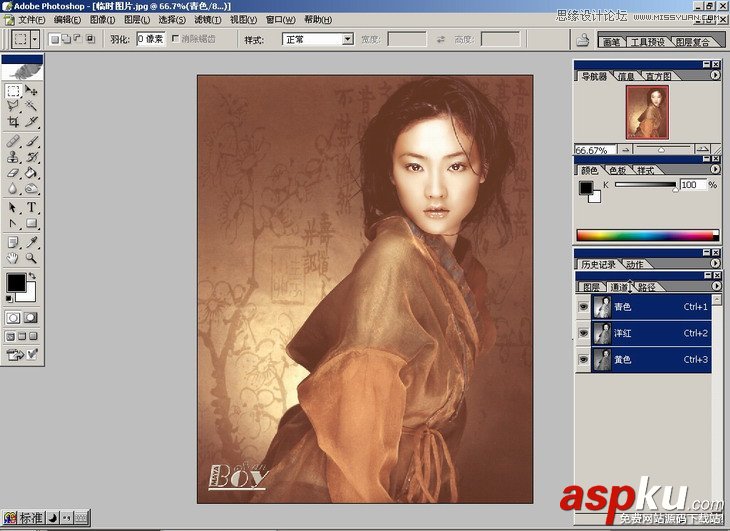Image resolution: width=730 pixels, height=531 pixels.
Task: Switch to full screen mode
Action: coord(33,336)
